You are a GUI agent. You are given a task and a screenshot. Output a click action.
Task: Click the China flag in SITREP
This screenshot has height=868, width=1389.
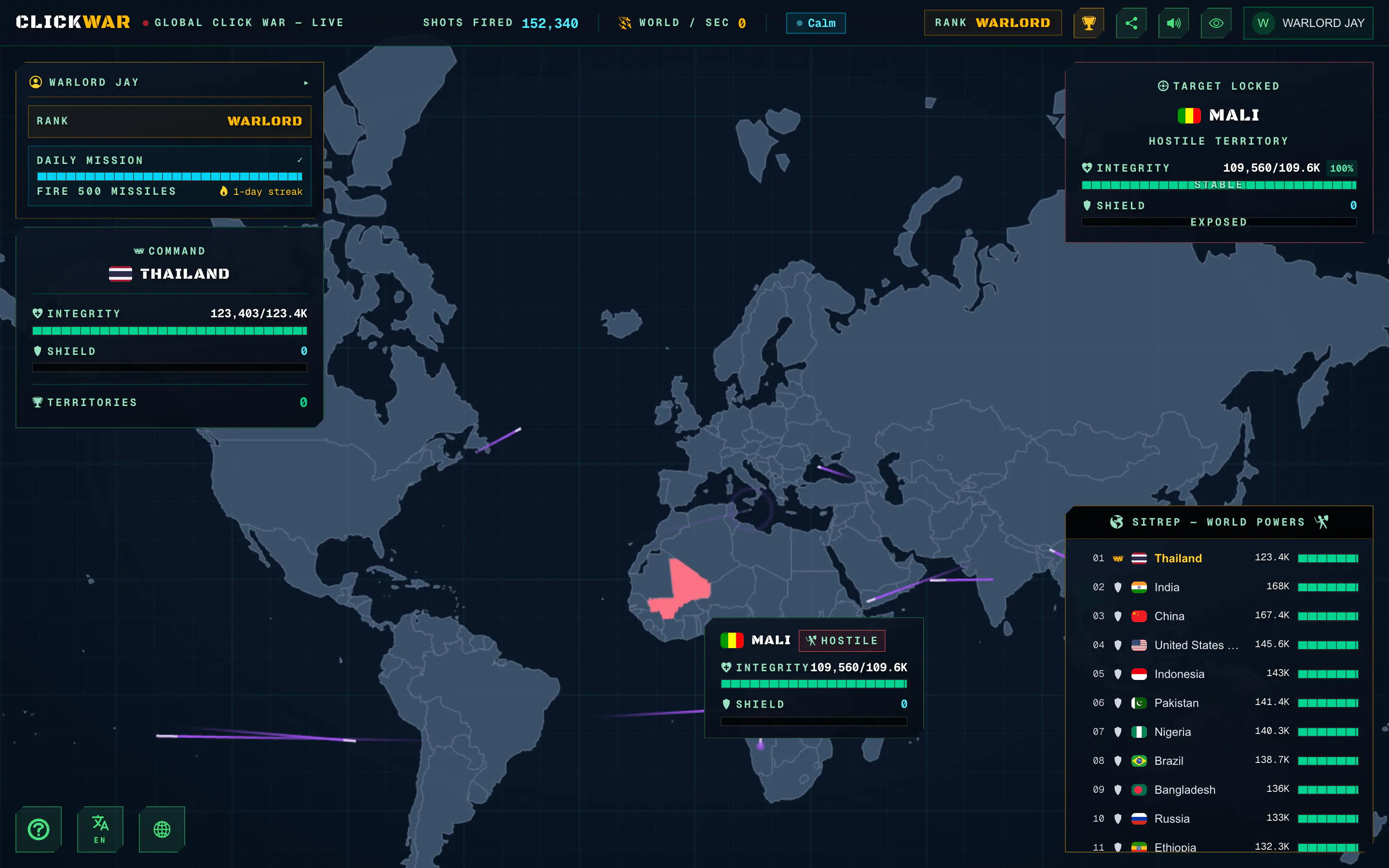[1139, 616]
